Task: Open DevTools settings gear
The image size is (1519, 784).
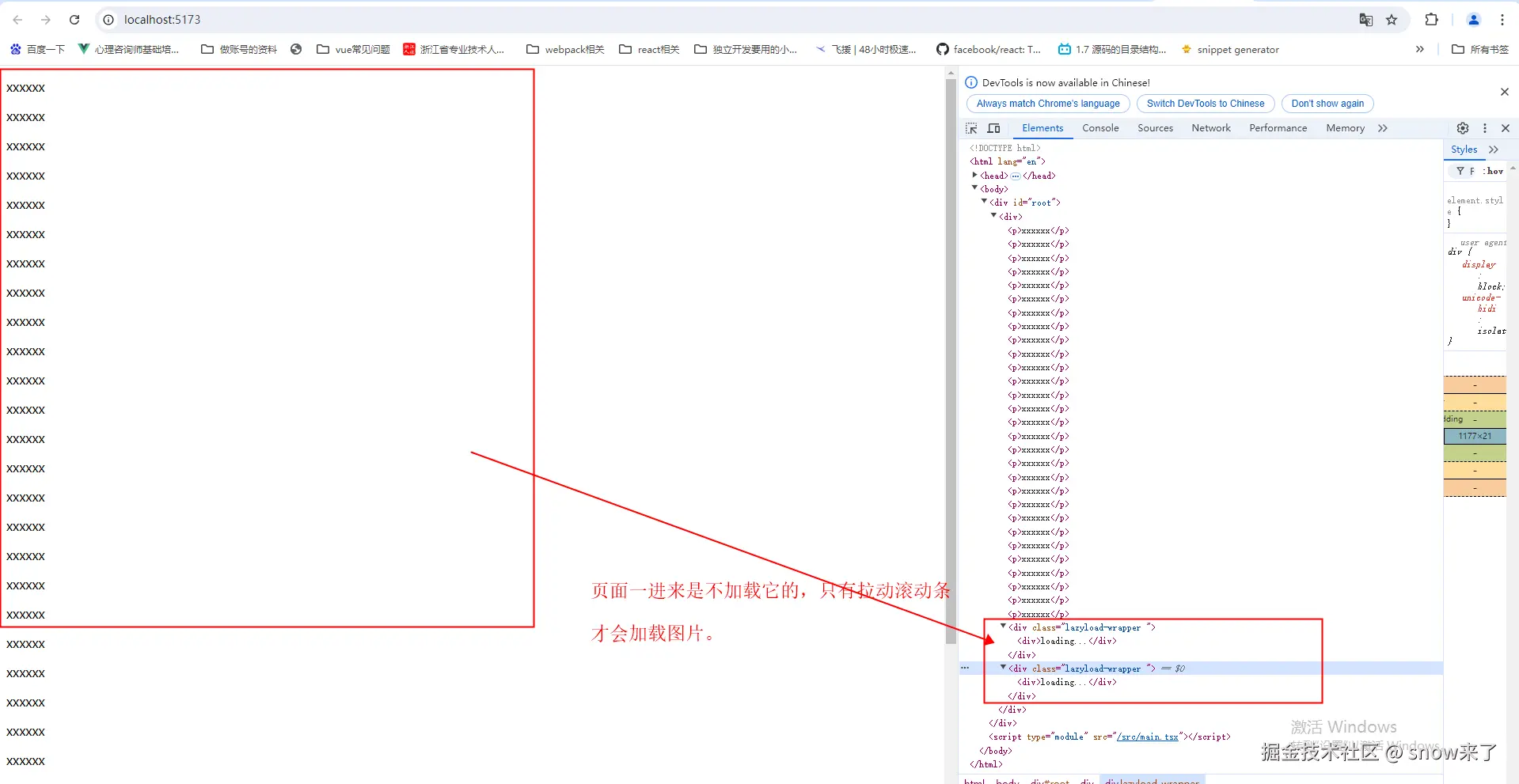Action: click(x=1463, y=128)
